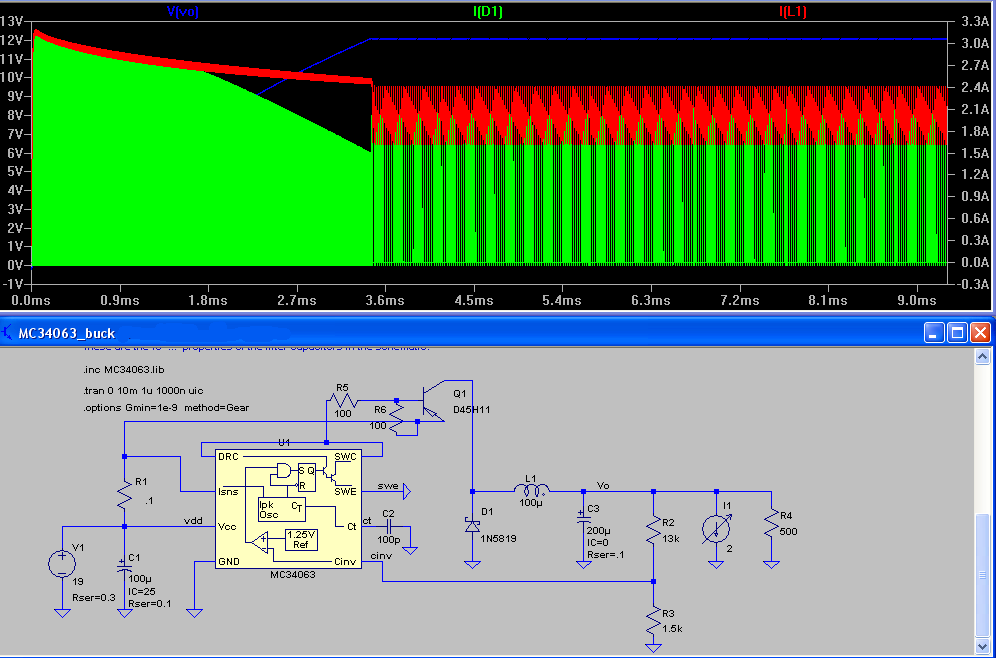This screenshot has height=658, width=996.
Task: Click the AND gate inside U1
Action: pos(282,471)
